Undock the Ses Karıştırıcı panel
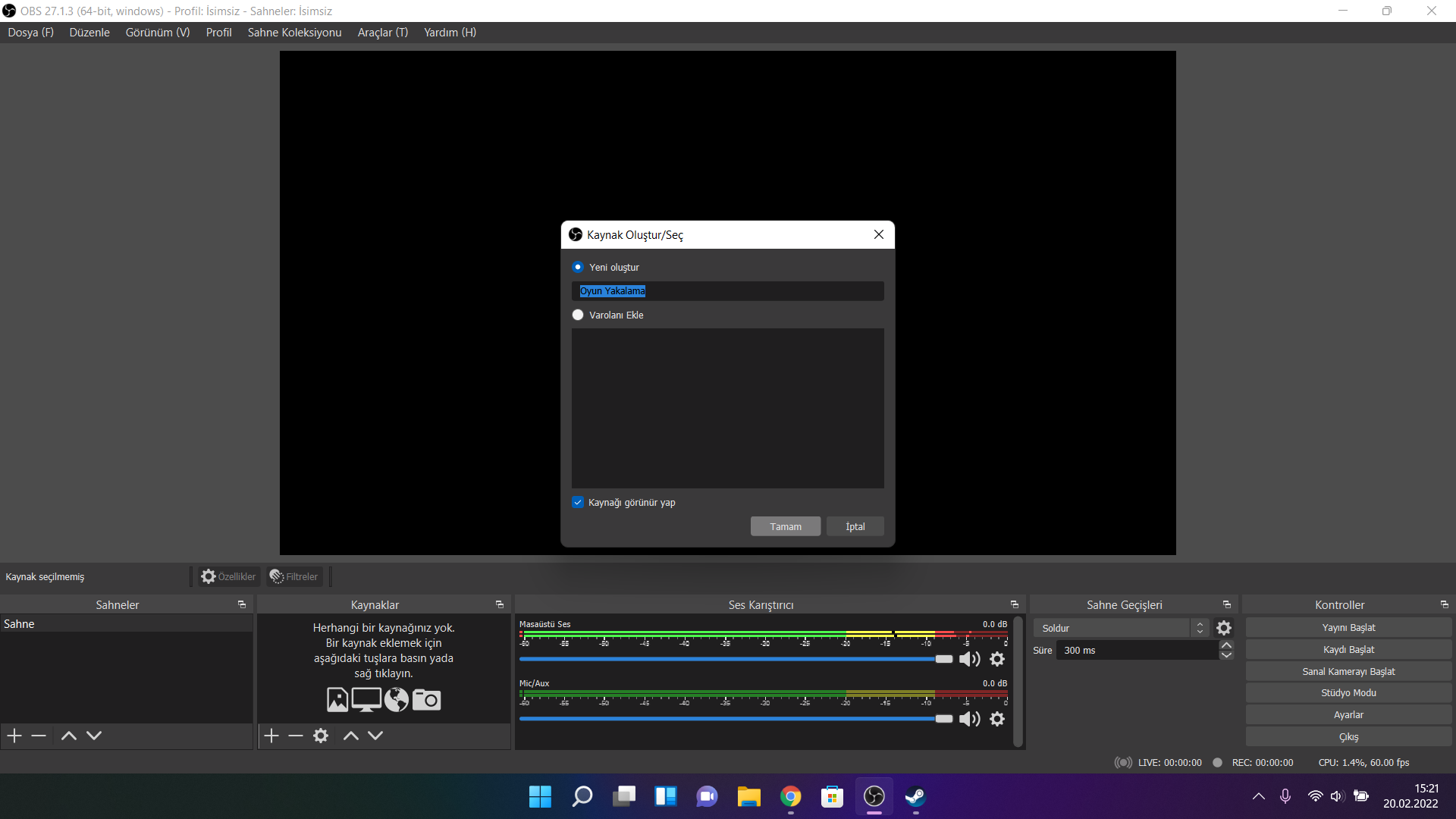The height and width of the screenshot is (819, 1456). pos(1014,604)
